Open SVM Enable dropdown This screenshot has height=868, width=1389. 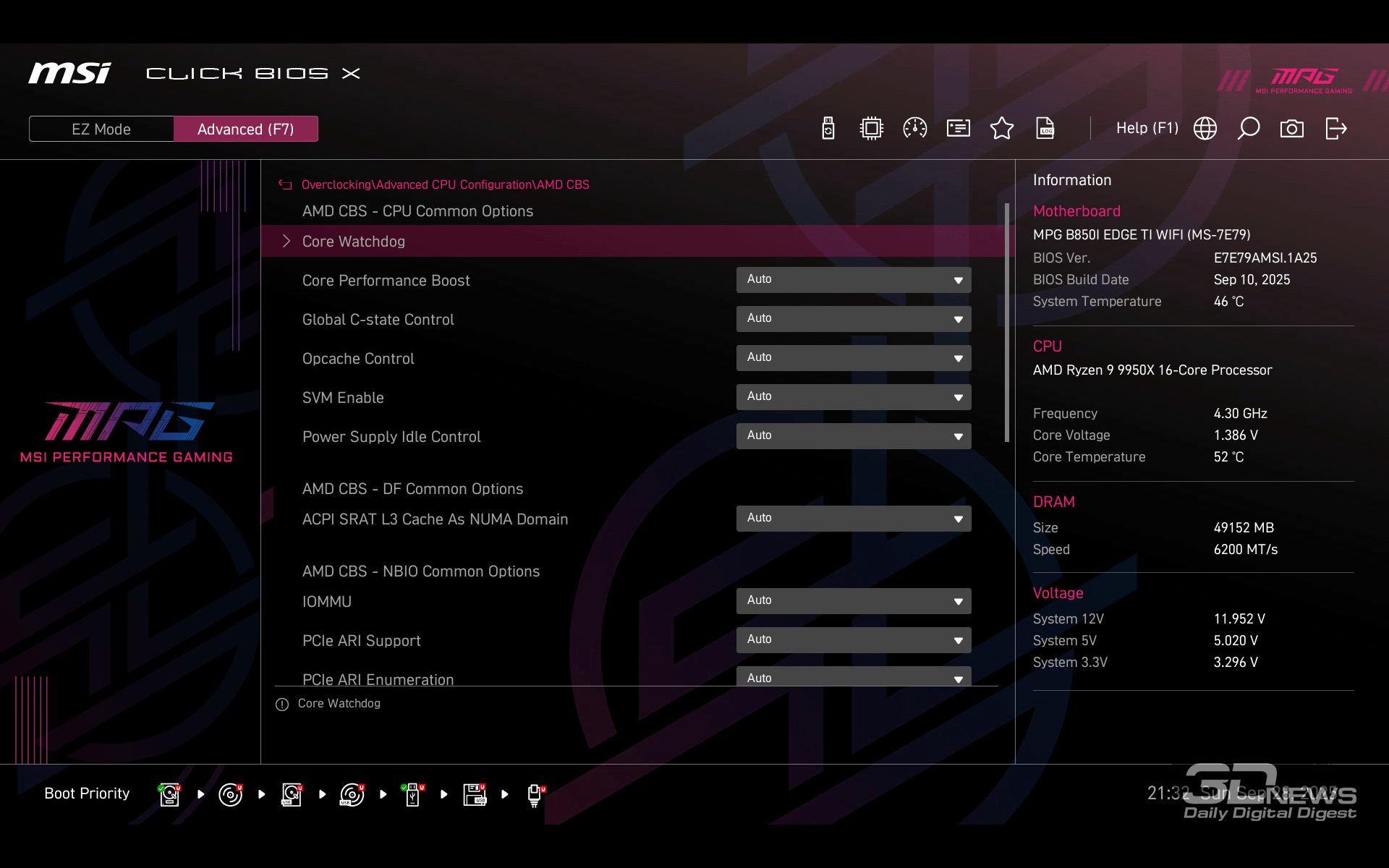pos(853,397)
